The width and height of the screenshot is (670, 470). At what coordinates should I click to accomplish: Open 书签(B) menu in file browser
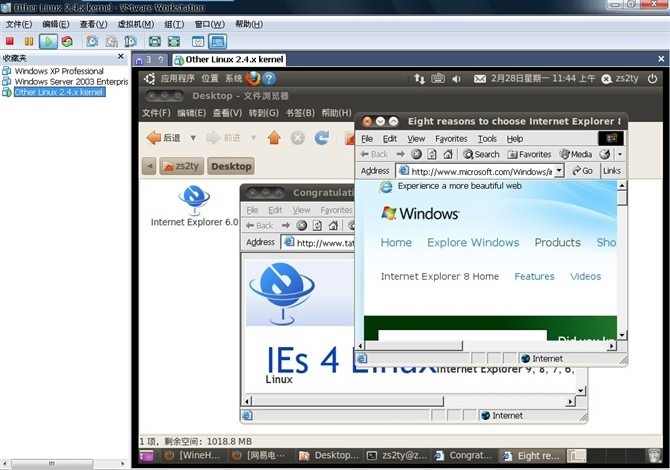pos(300,113)
